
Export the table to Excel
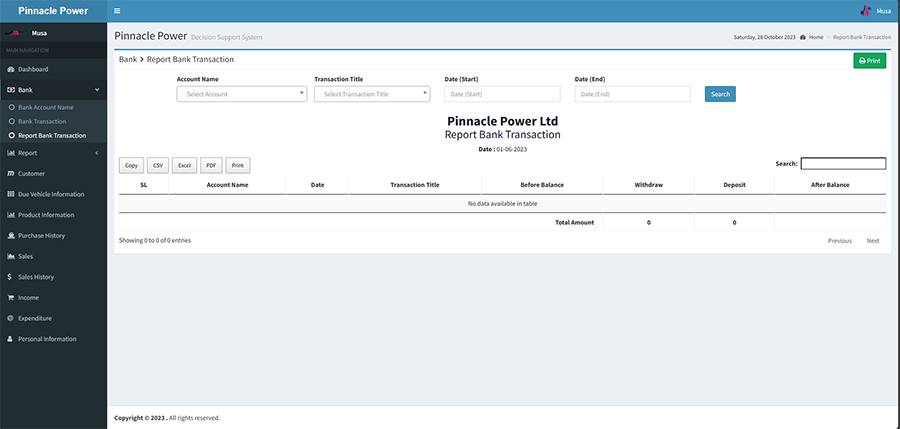[x=184, y=165]
